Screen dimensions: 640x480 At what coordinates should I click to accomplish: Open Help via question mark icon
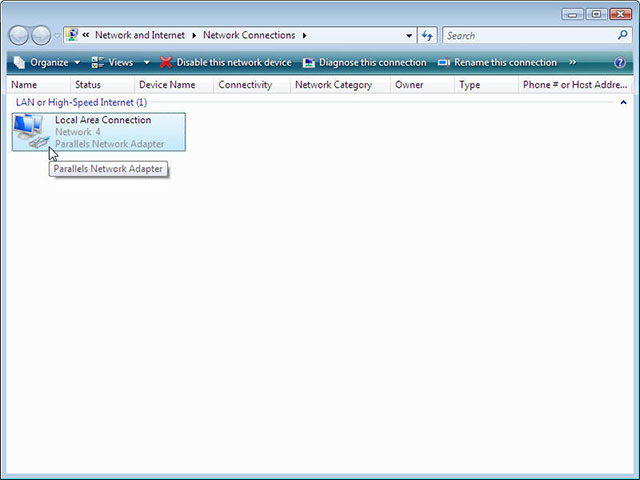(x=620, y=62)
